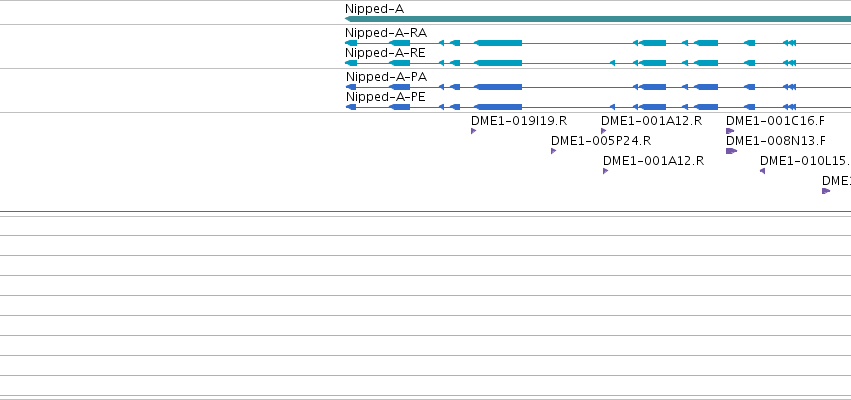Select DME1-001A12.R label beside DME1-010L15

pos(653,161)
